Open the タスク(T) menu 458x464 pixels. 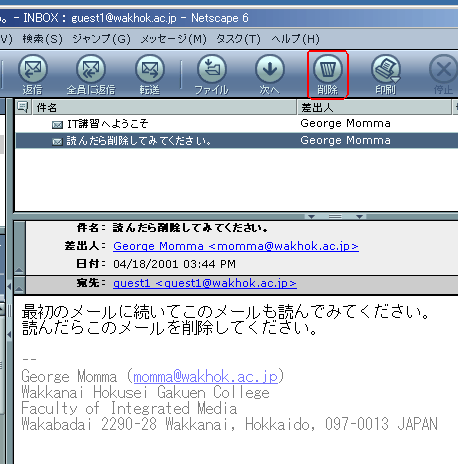[x=238, y=39]
